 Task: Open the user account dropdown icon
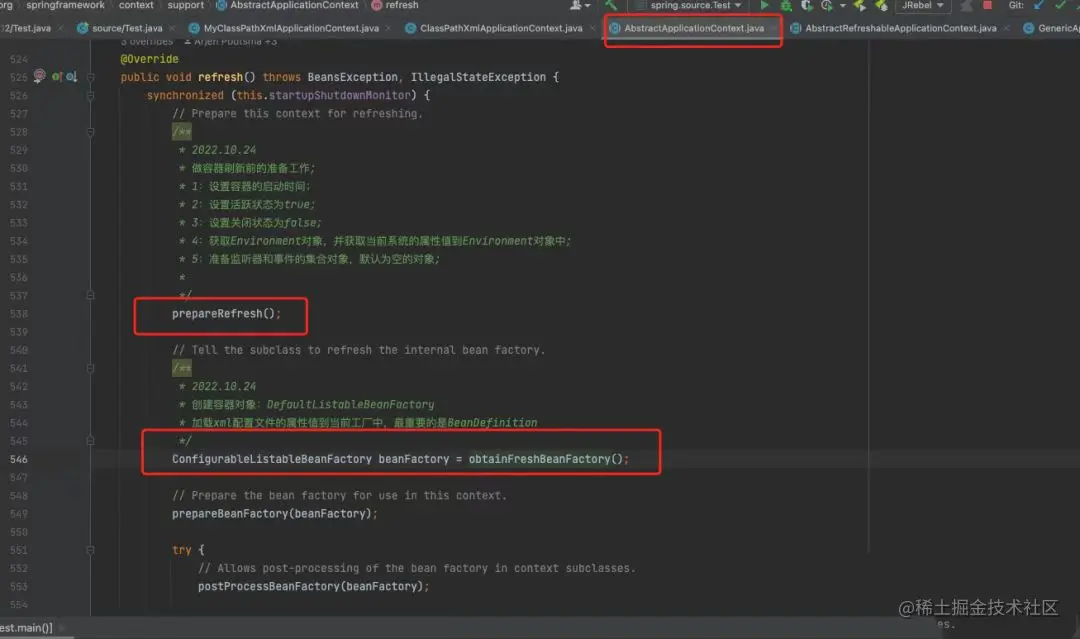[580, 5]
